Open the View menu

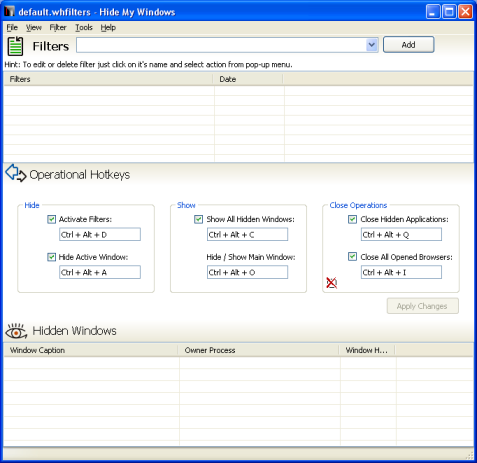(x=34, y=28)
